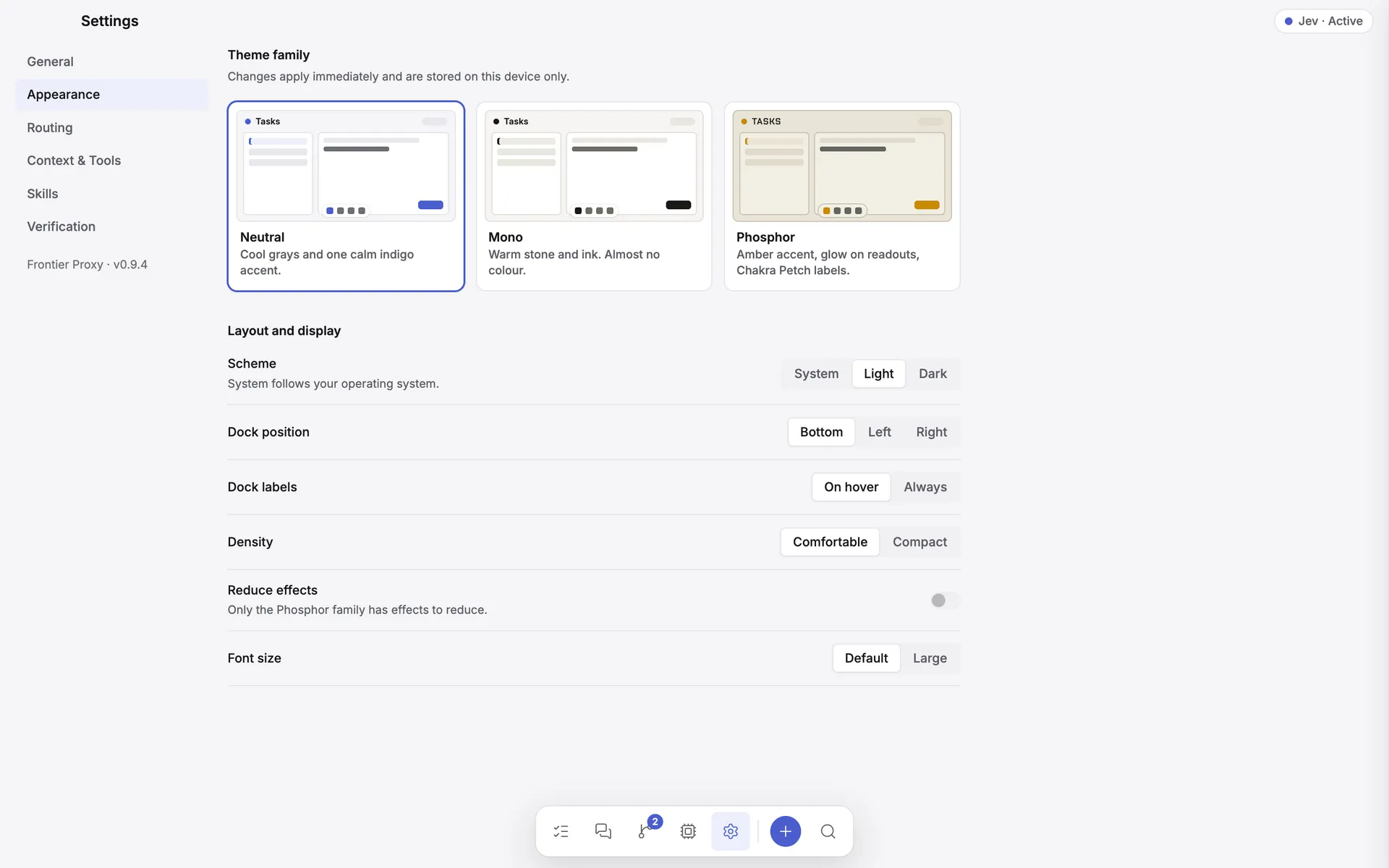Open the branches dock icon with badge 2
1389x868 pixels.
(645, 831)
